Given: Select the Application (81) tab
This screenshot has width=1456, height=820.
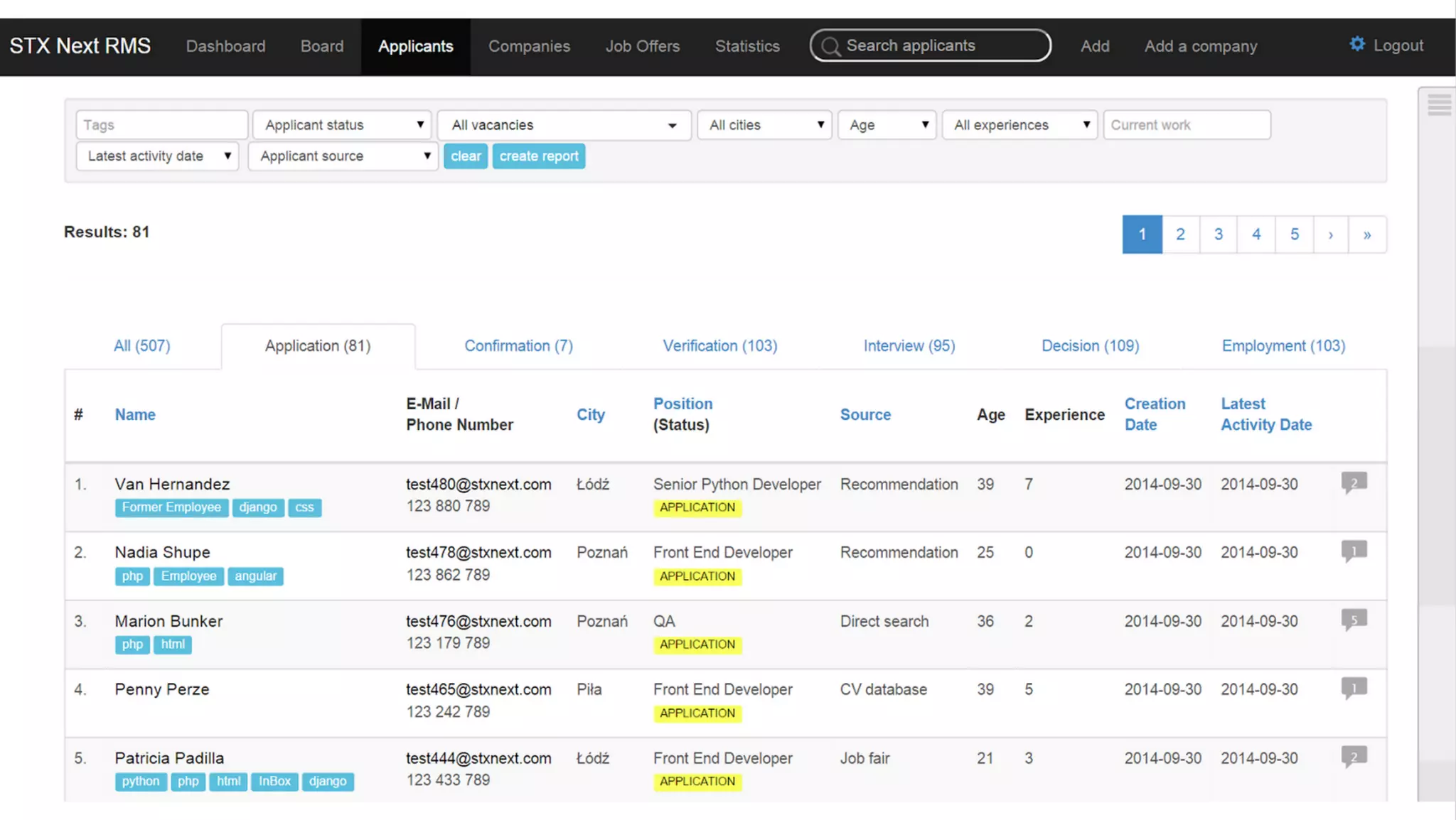Looking at the screenshot, I should pos(318,346).
